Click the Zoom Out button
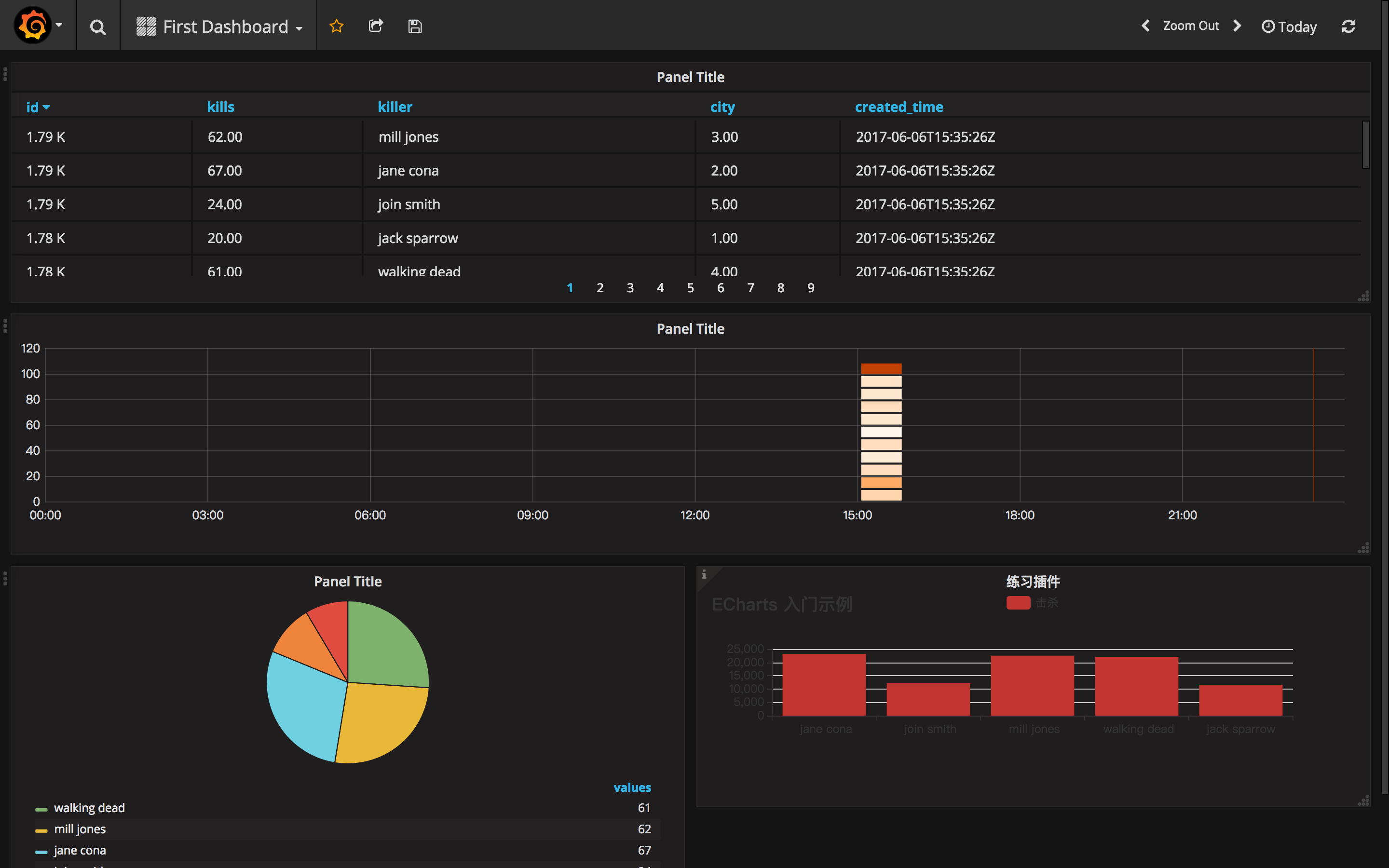This screenshot has height=868, width=1389. coord(1190,26)
